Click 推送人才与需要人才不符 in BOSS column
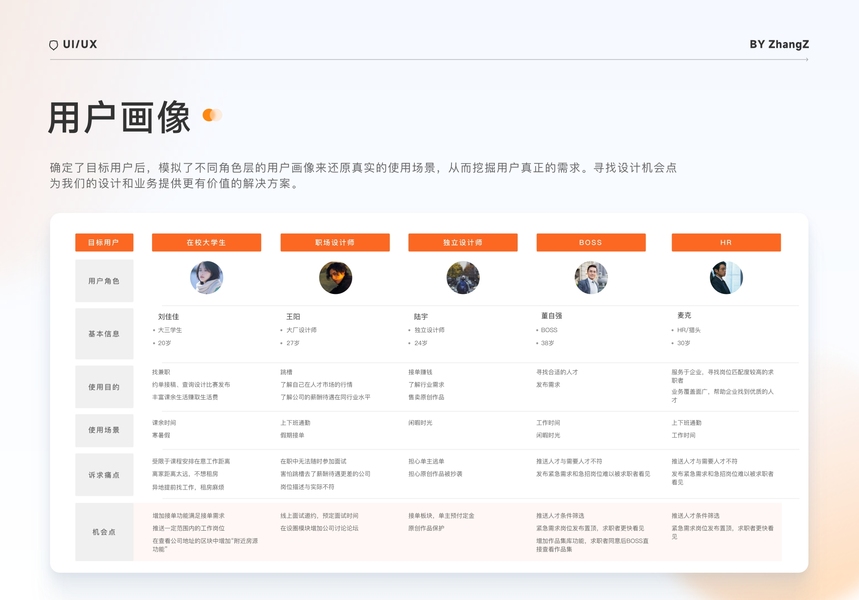 pyautogui.click(x=569, y=461)
